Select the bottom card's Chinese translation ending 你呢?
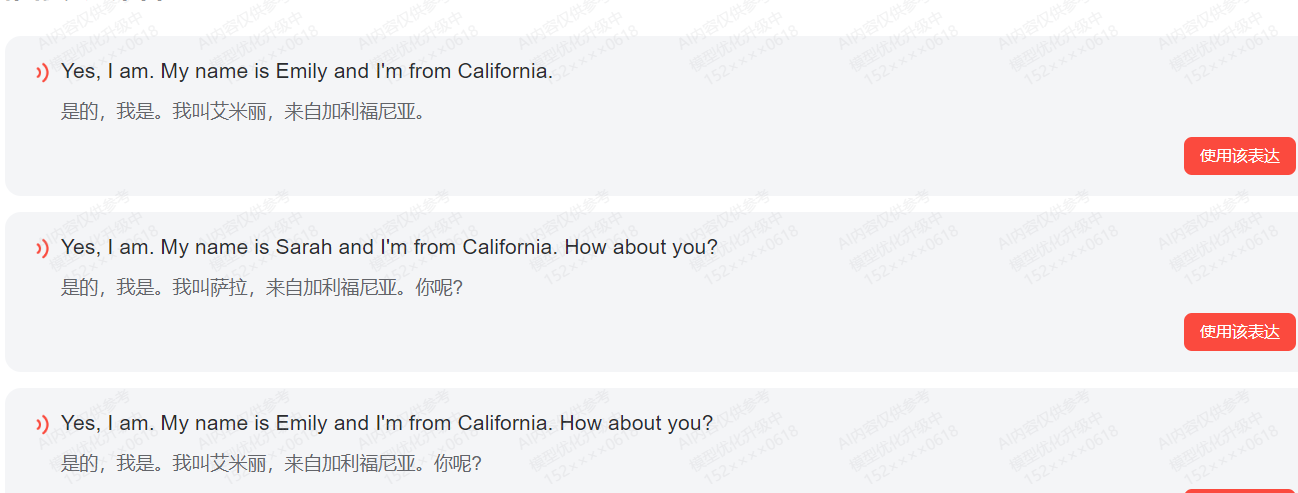The width and height of the screenshot is (1298, 493). tap(271, 464)
